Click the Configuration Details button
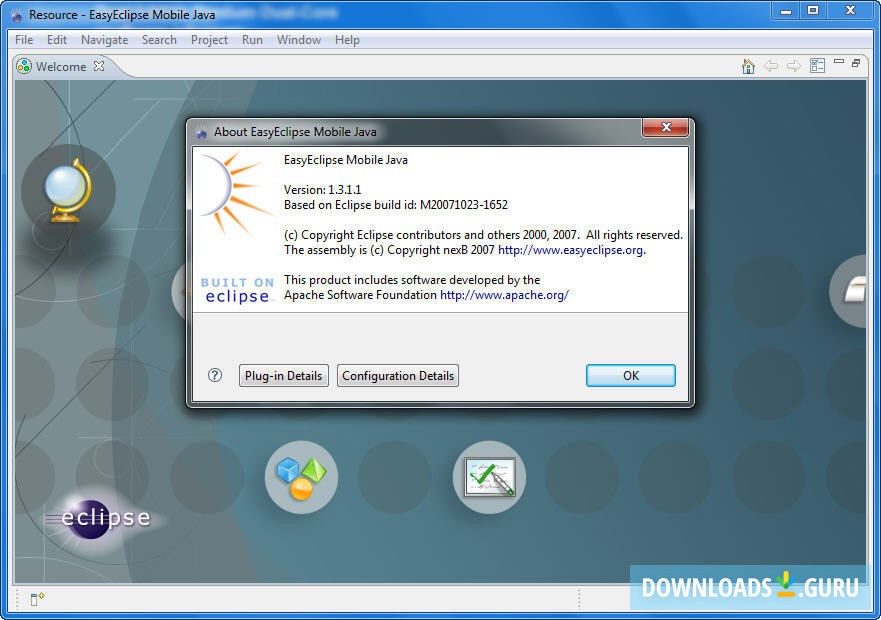 click(397, 375)
